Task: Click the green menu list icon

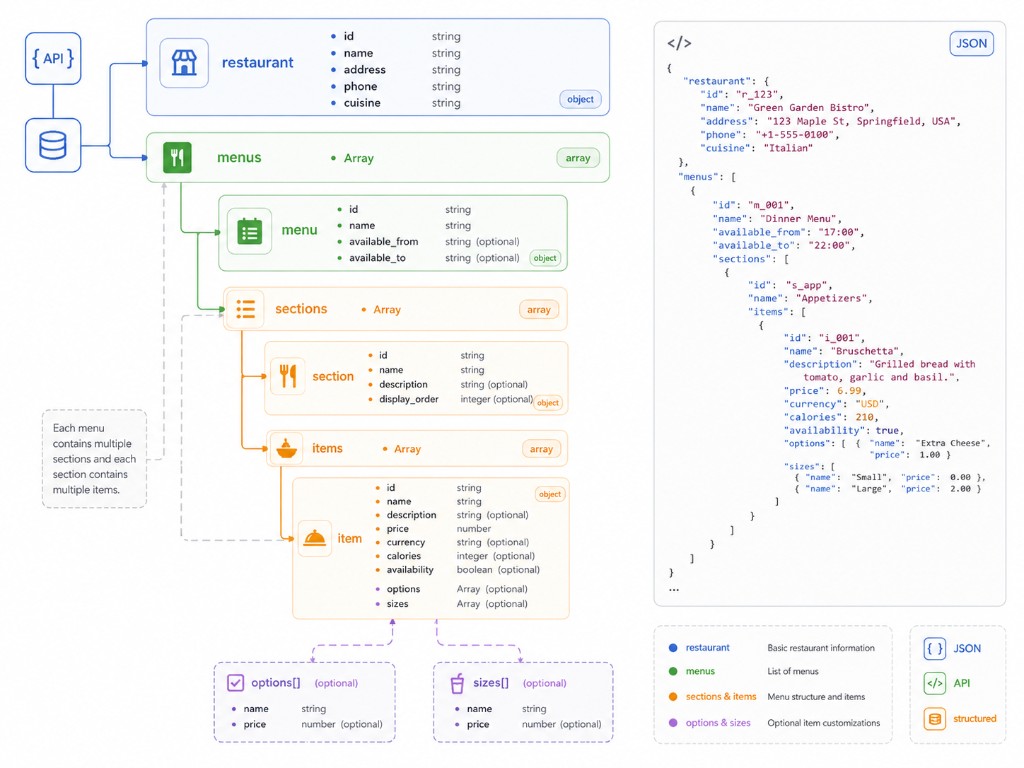Action: click(x=249, y=231)
